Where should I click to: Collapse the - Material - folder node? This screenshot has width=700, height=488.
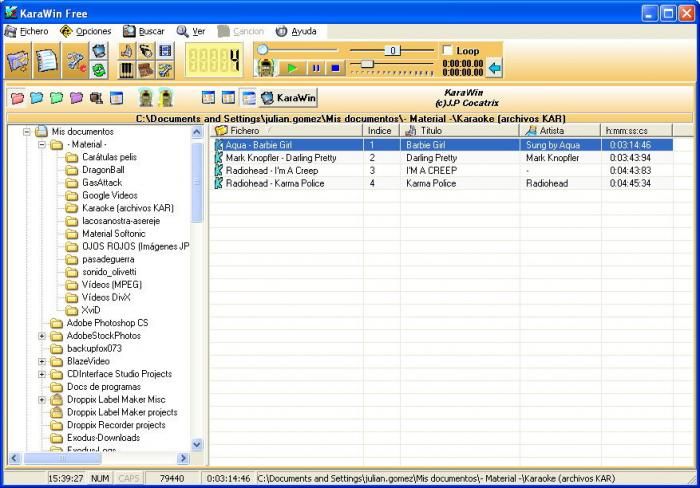click(x=43, y=144)
